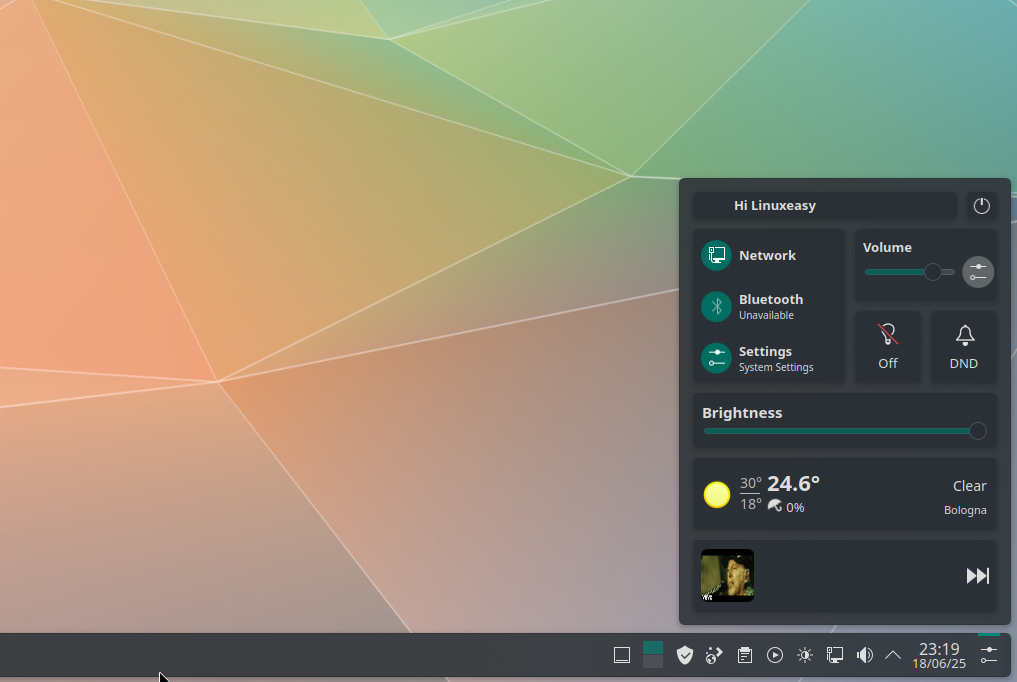Click the Bluetooth icon in the panel
The height and width of the screenshot is (682, 1017).
pyautogui.click(x=716, y=307)
